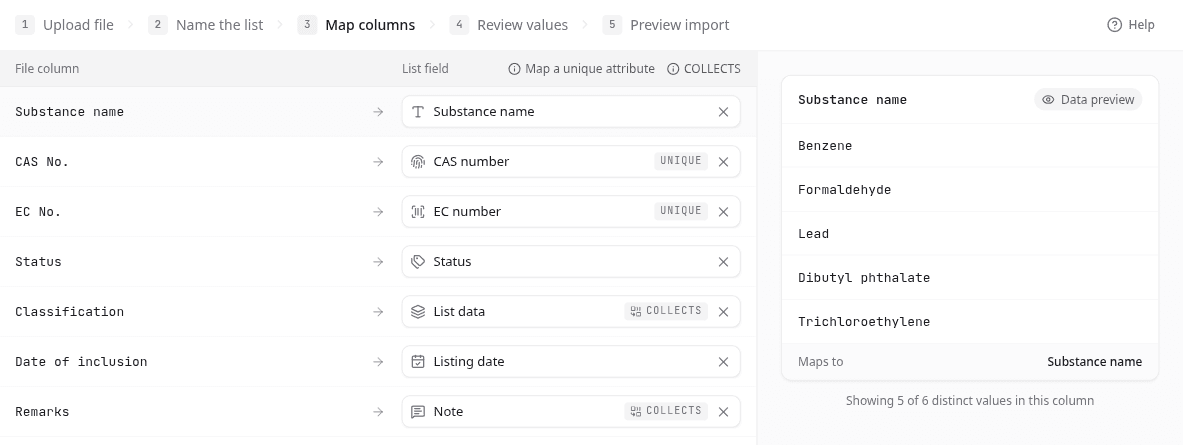Clear the Listing date field mapping

click(724, 362)
